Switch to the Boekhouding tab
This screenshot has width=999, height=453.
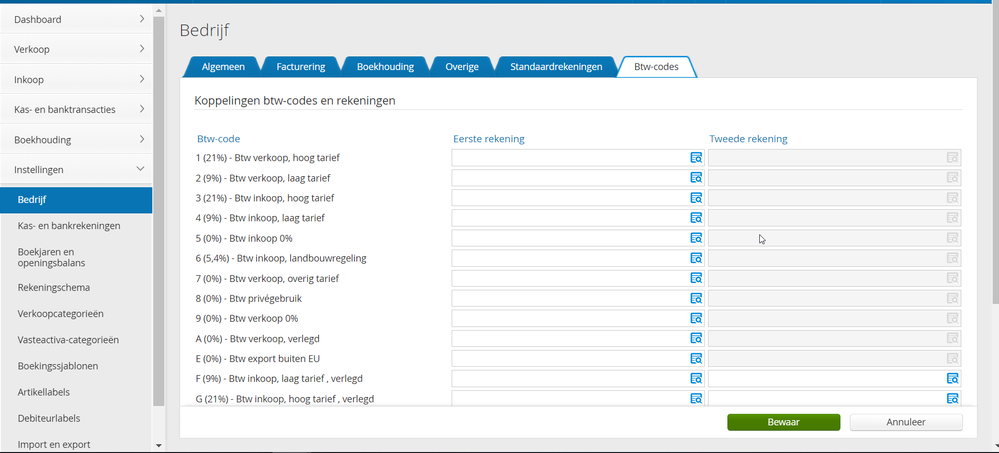(x=385, y=66)
